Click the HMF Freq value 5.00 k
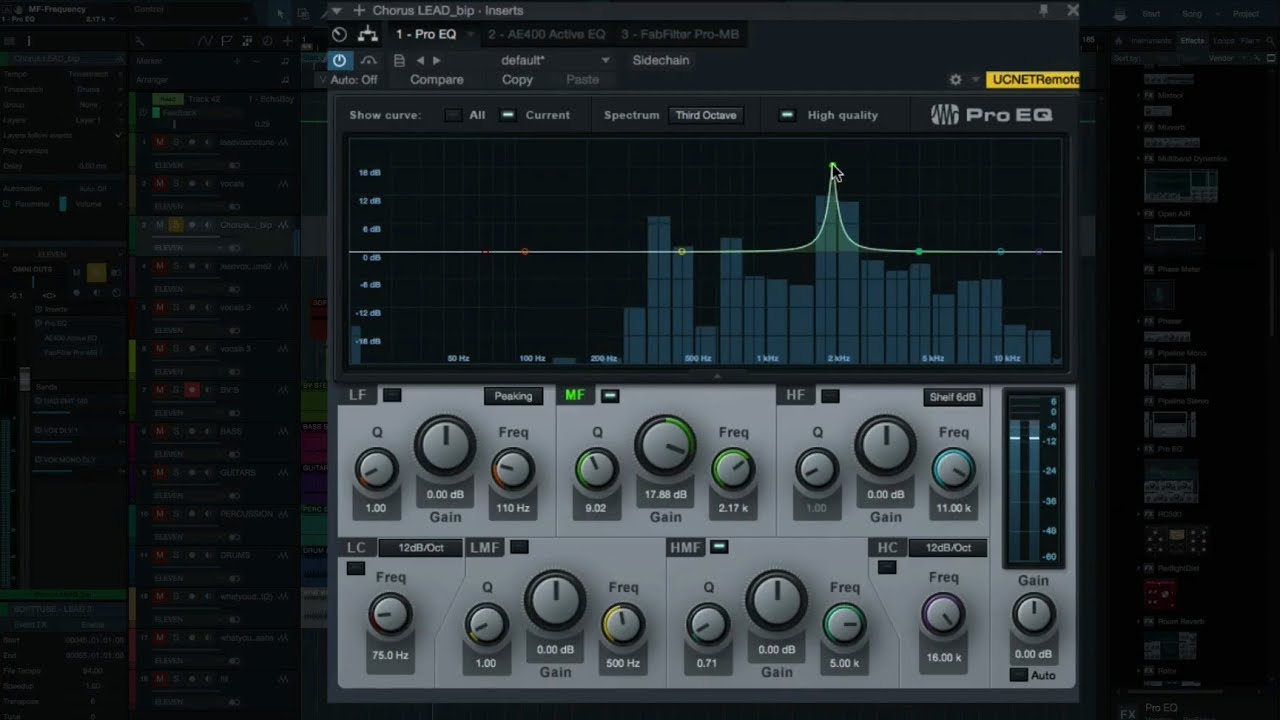This screenshot has height=720, width=1280. (844, 663)
